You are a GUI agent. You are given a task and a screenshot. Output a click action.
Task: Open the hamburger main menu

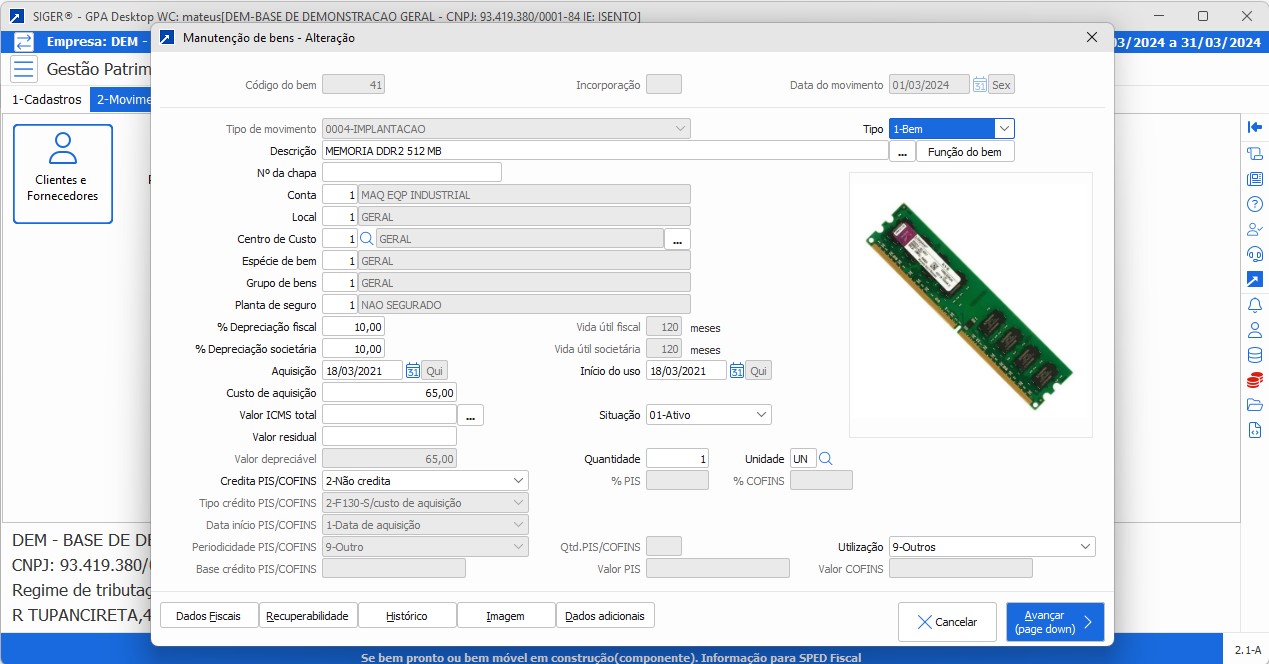tap(24, 69)
